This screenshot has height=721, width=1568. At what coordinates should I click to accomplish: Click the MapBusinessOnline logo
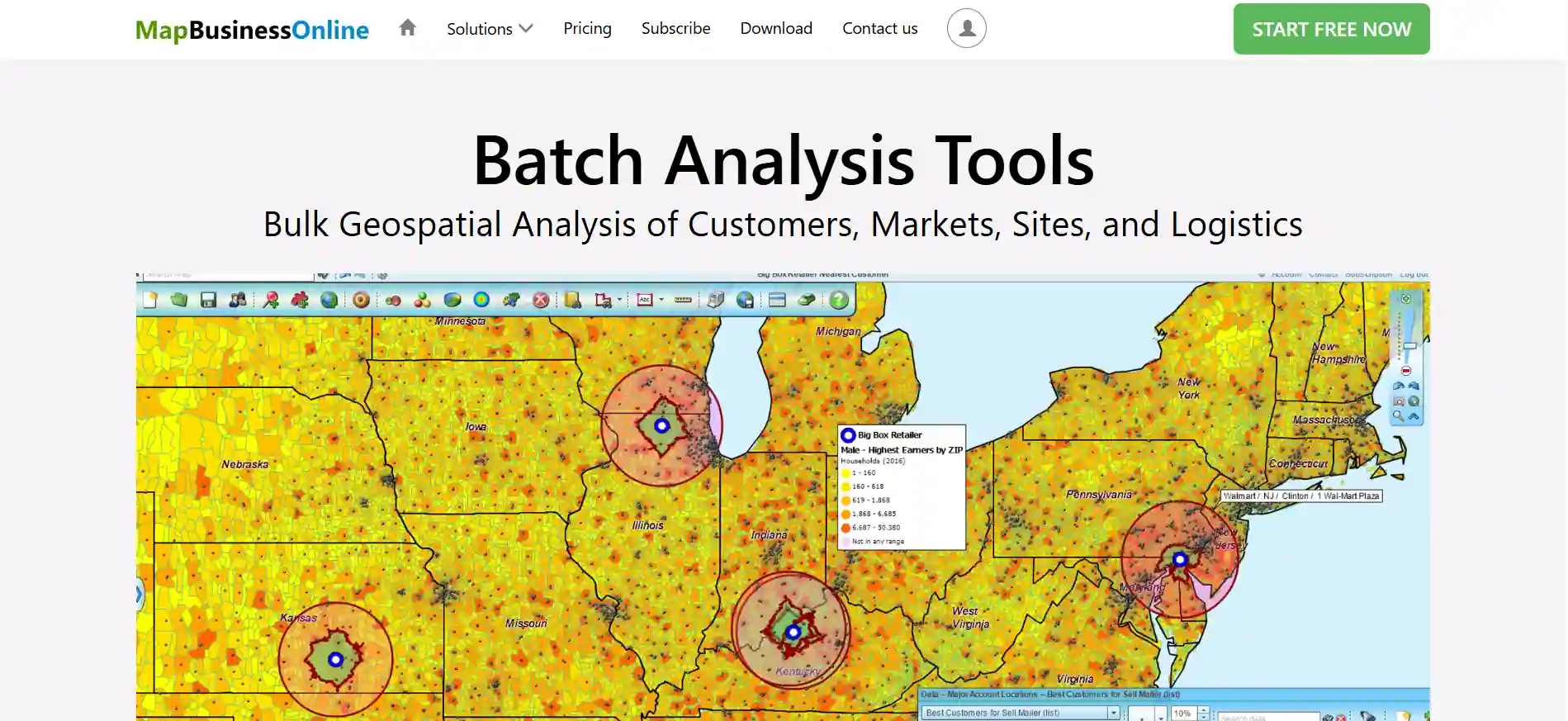point(252,30)
